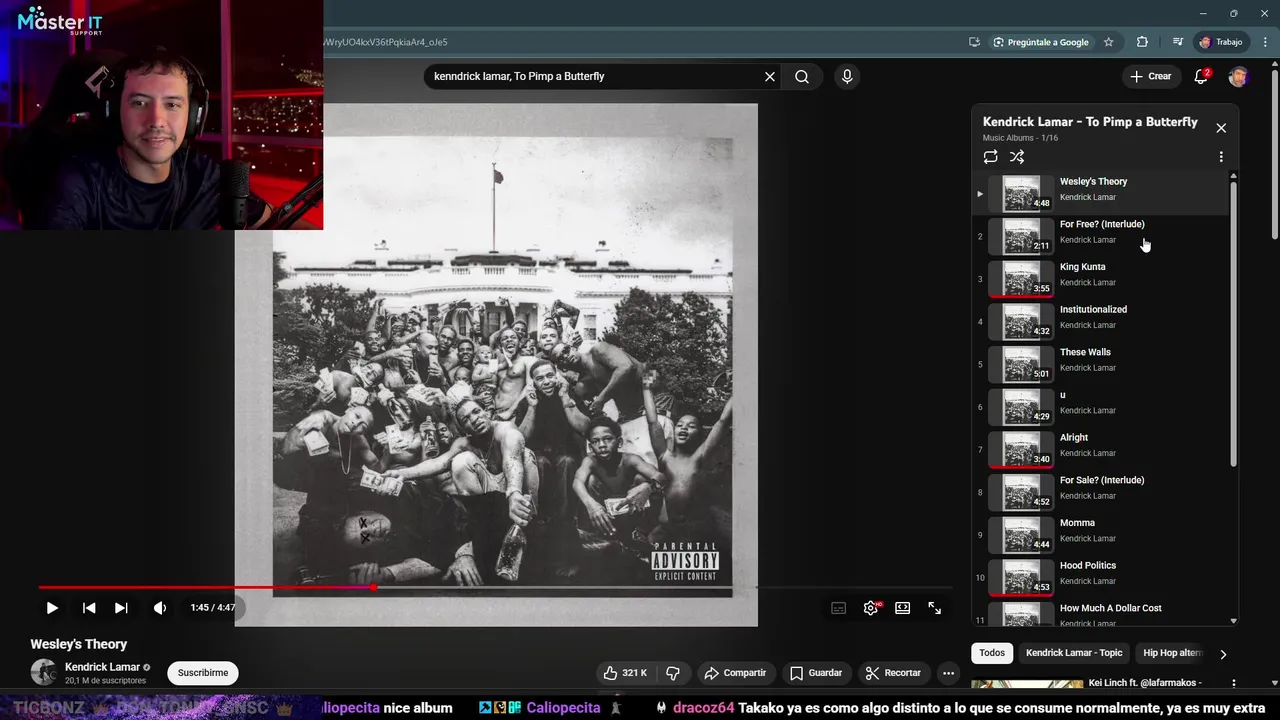Image resolution: width=1280 pixels, height=720 pixels.
Task: Play Institutionalized from playlist
Action: pos(1100,321)
